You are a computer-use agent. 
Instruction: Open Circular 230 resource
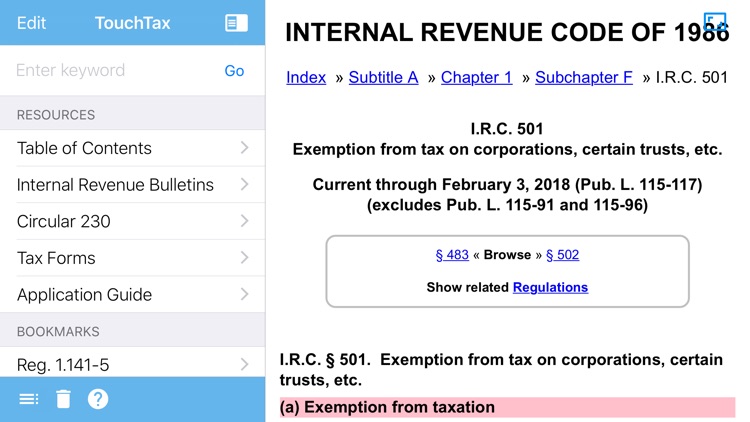(x=132, y=222)
